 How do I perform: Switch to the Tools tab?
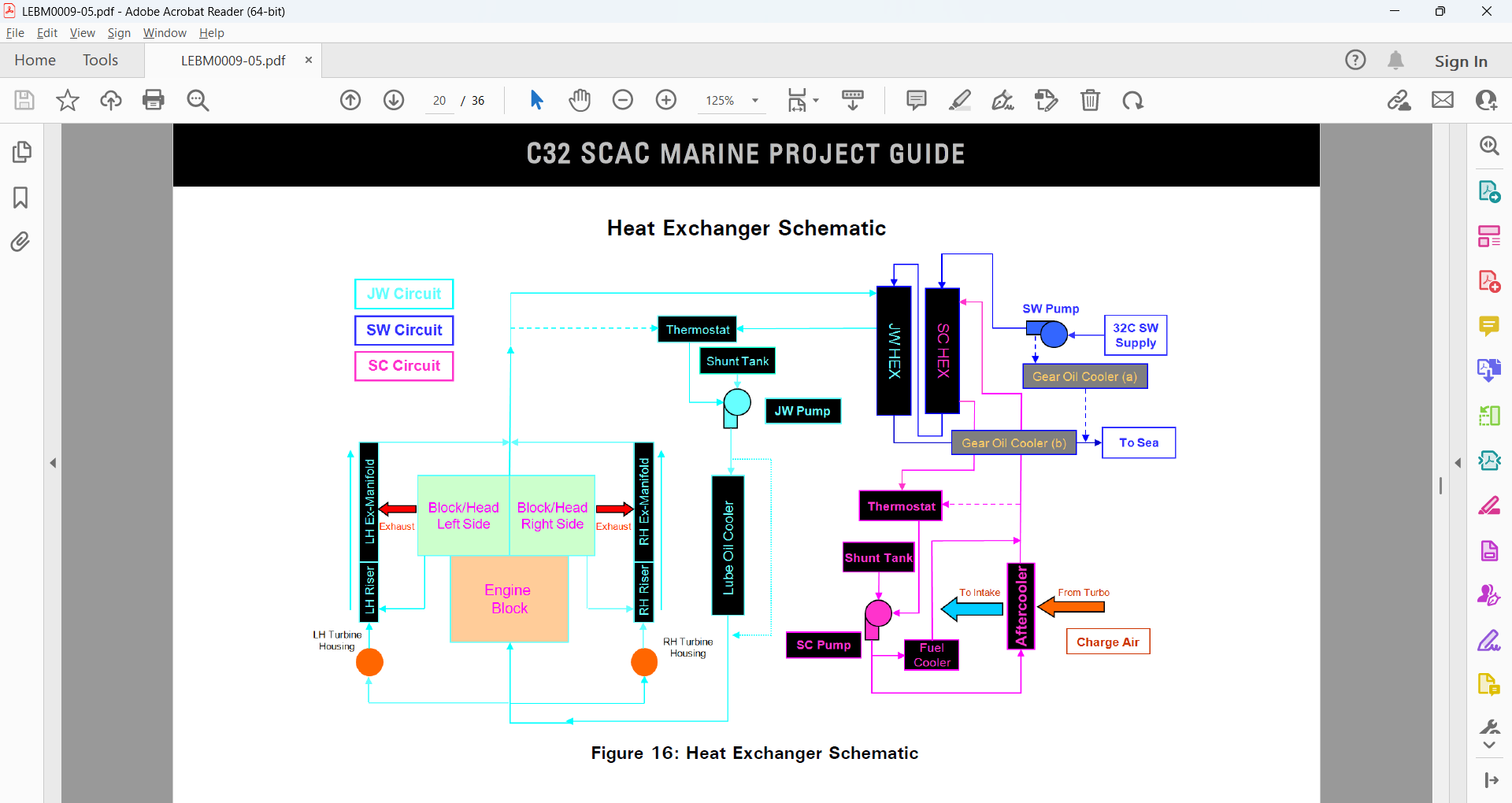click(x=100, y=61)
